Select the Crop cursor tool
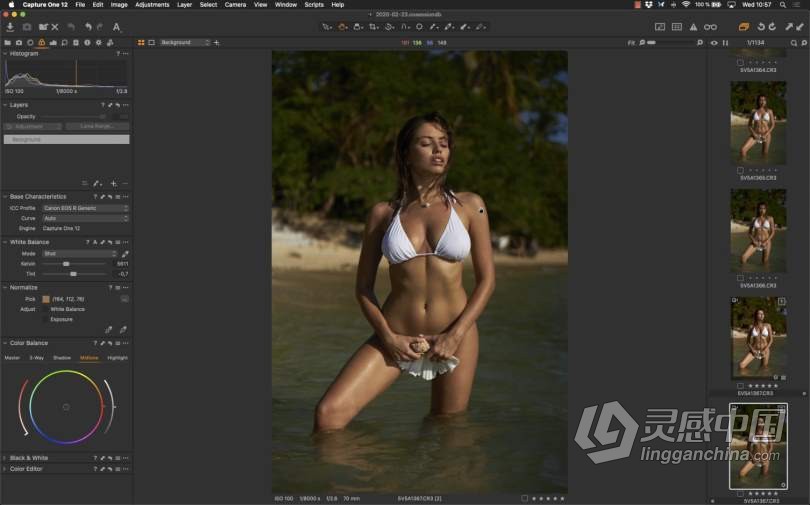Screen dimensions: 810x505 click(373, 27)
